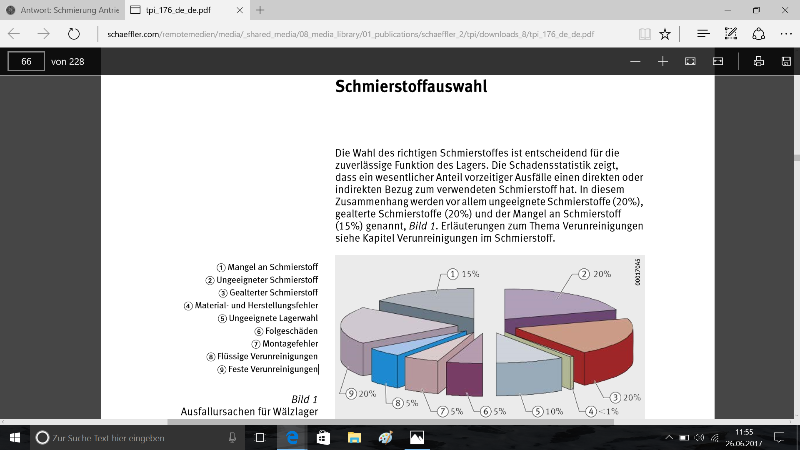Screen dimensions: 800x450
Task: Open Task View in taskbar
Action: (260, 437)
